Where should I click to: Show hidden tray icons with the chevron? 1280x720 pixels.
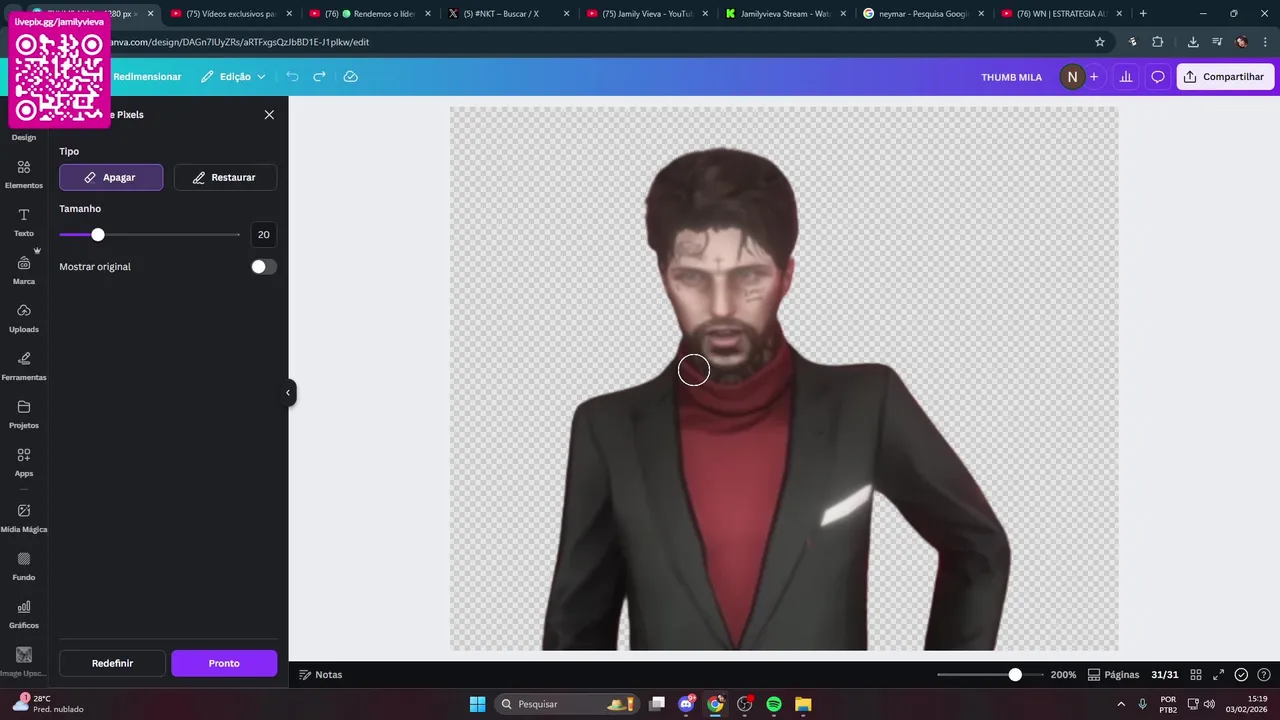1121,704
